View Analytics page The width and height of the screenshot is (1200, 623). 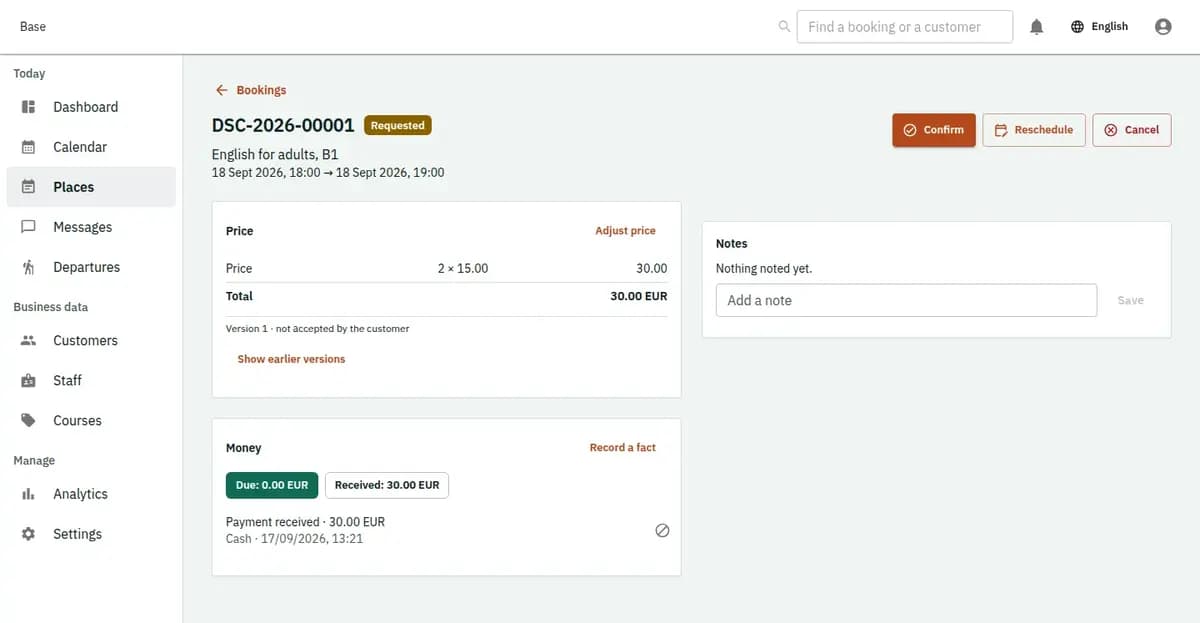click(91, 494)
